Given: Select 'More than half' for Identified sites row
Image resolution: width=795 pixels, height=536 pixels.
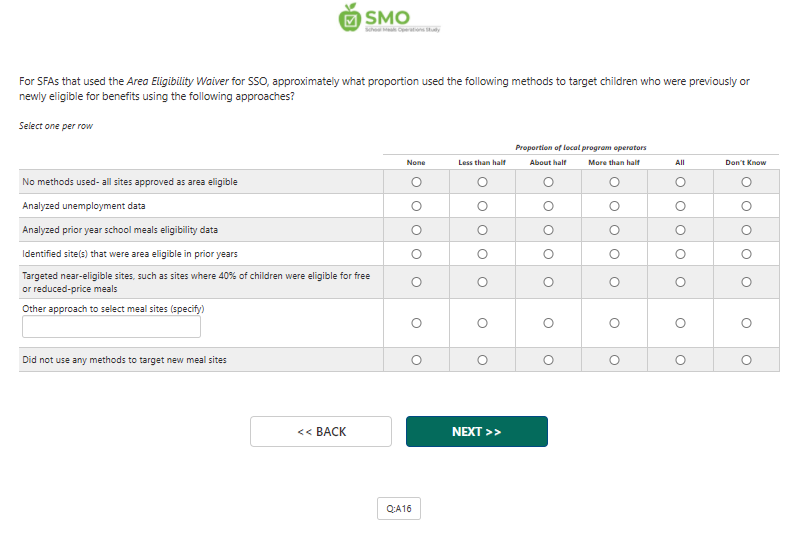Looking at the screenshot, I should 614,254.
